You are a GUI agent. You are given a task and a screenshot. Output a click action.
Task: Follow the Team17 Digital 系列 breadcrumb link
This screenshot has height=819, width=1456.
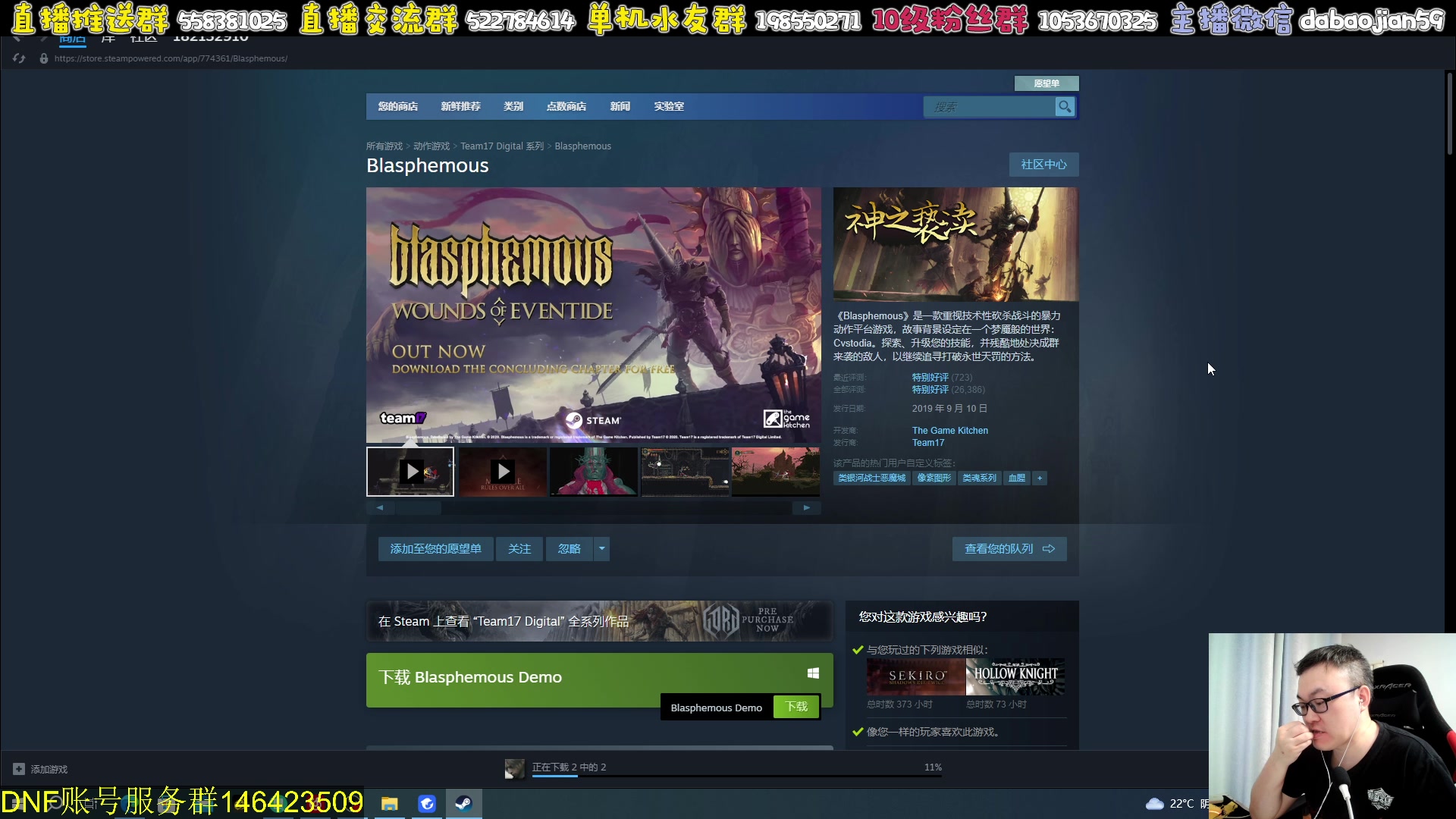click(x=502, y=146)
